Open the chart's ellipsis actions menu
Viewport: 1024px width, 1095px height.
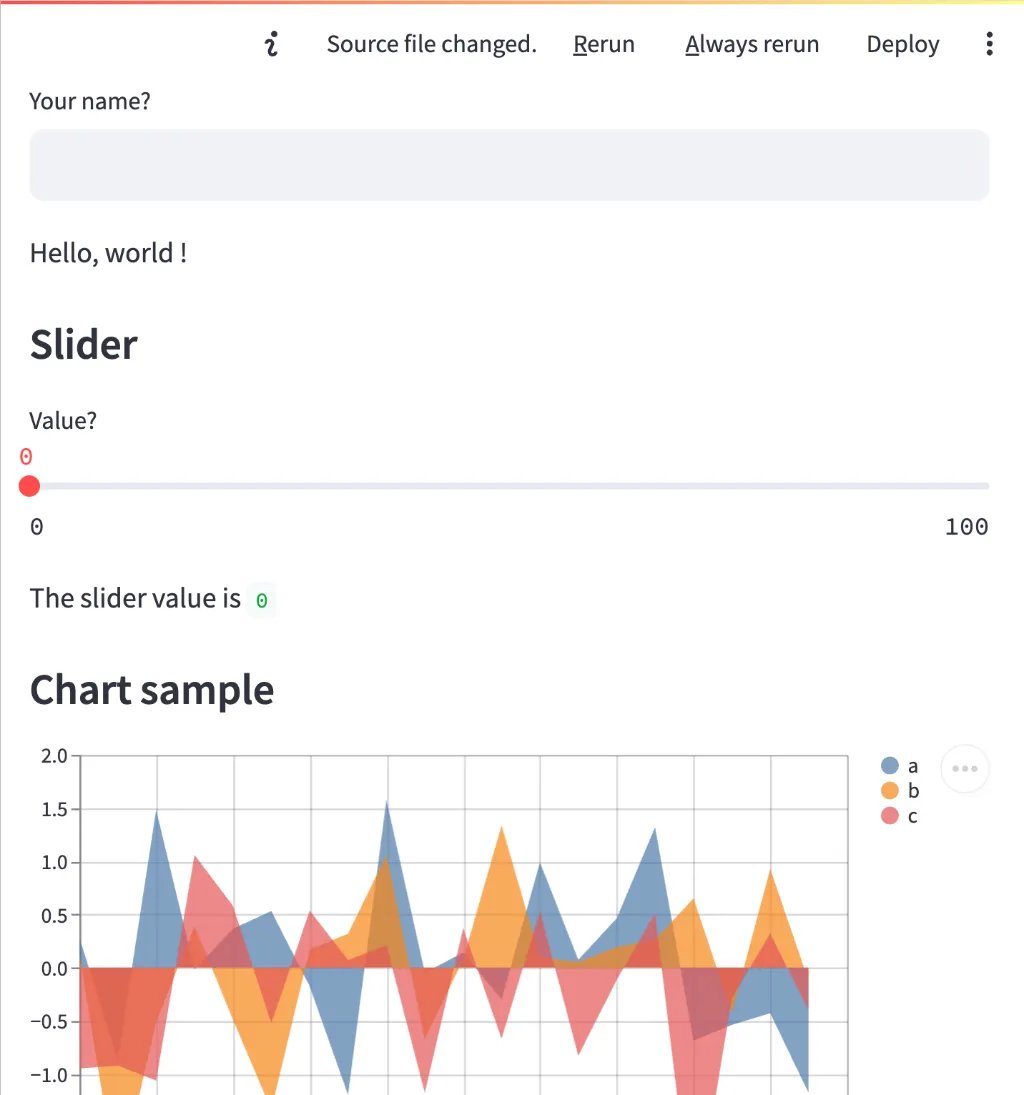tap(965, 769)
